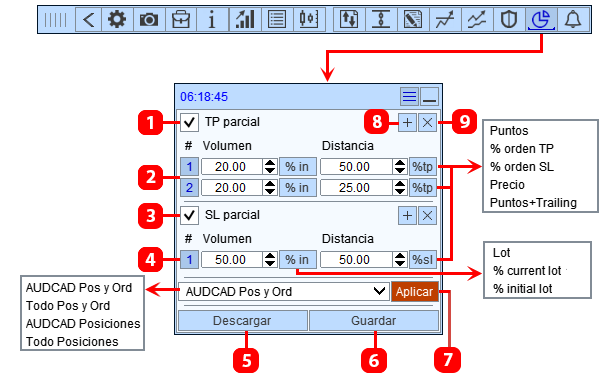The width and height of the screenshot is (601, 390).
Task: Choose "Todo Posiciones" from the list
Action: pyautogui.click(x=72, y=341)
